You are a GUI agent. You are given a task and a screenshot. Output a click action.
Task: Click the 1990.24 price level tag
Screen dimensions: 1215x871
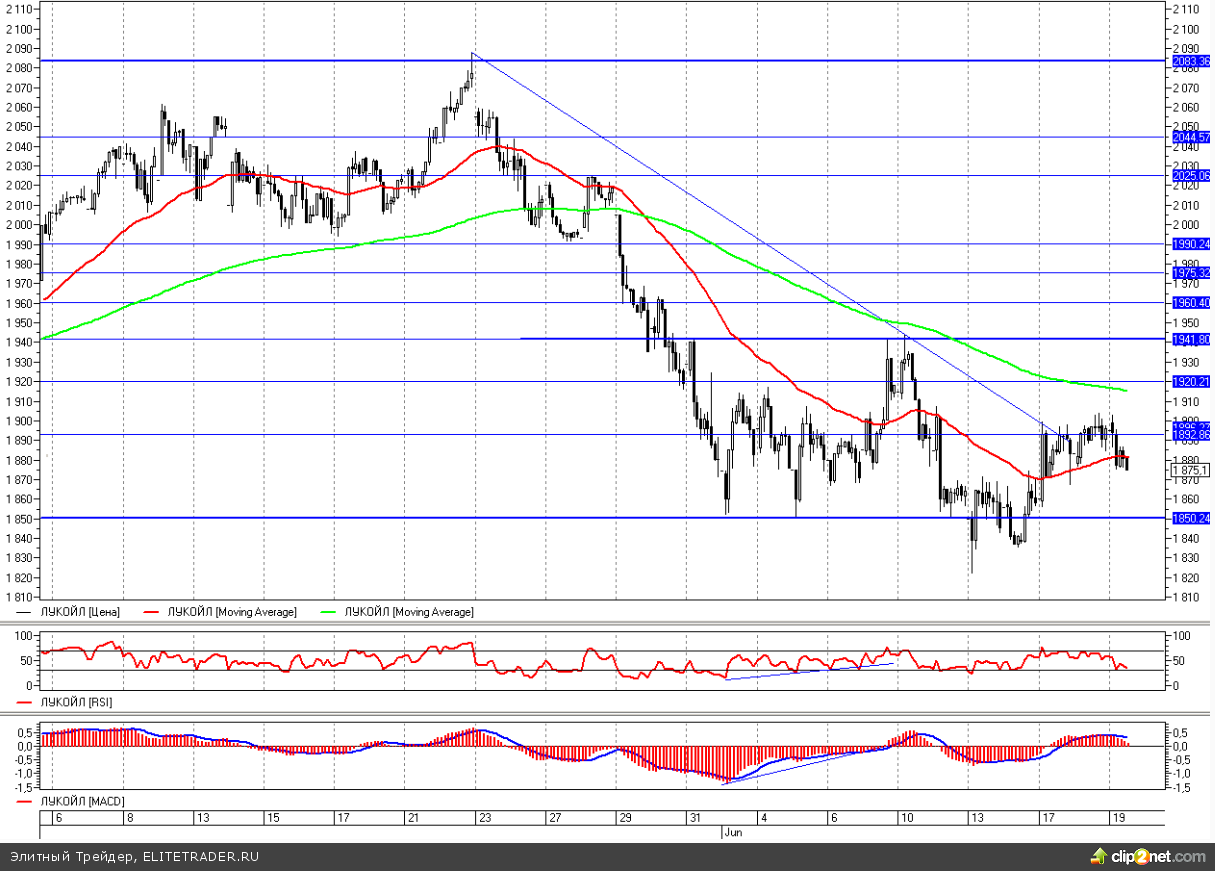1190,244
